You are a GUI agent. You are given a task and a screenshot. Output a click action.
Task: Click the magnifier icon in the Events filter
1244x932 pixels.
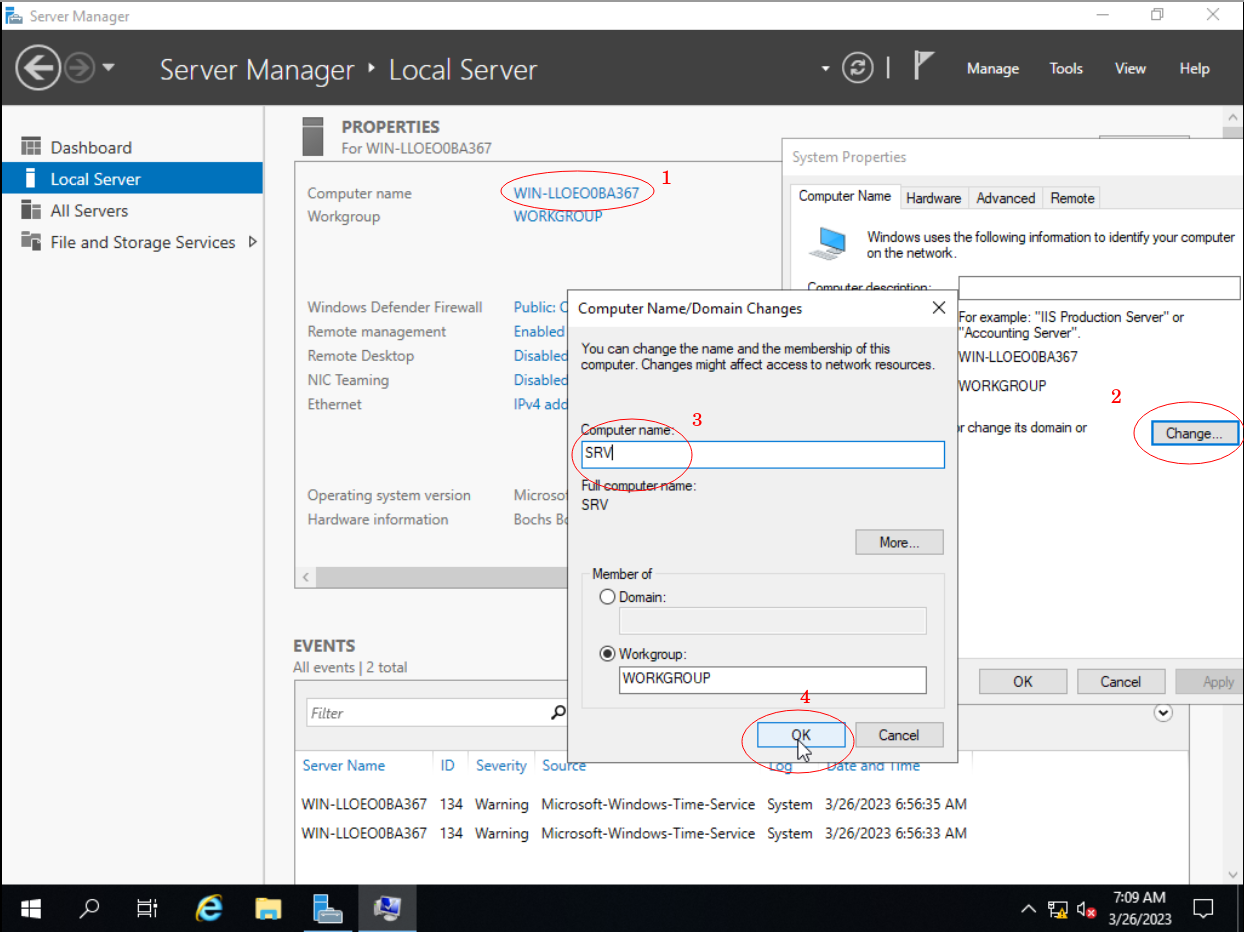coord(559,713)
